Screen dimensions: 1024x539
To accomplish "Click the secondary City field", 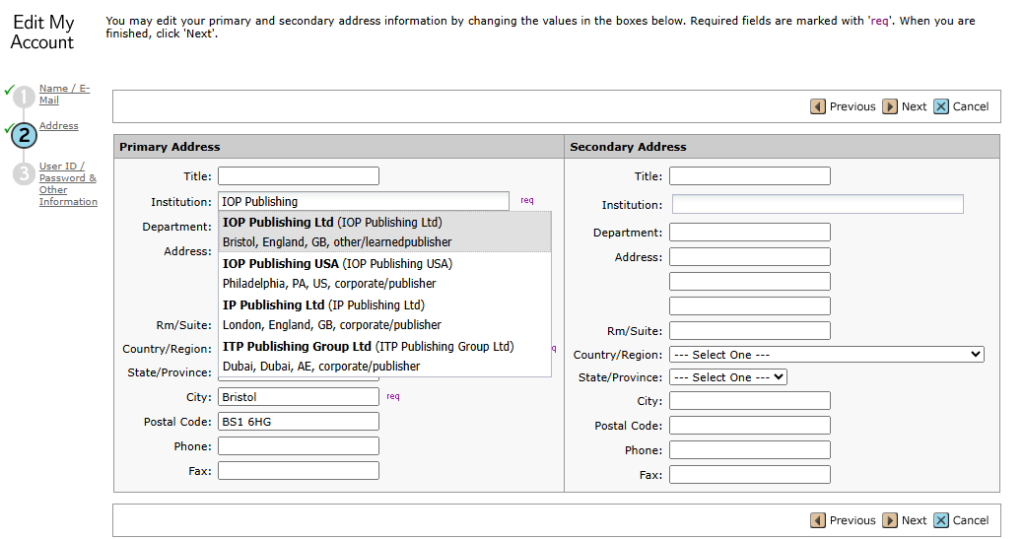I will (750, 400).
